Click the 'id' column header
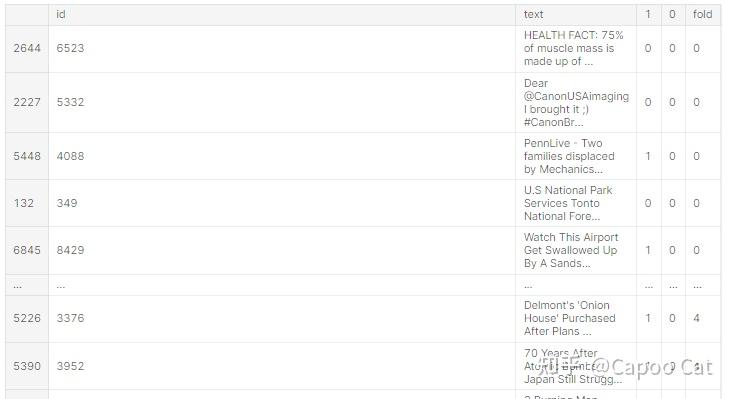This screenshot has width=730, height=399. point(61,14)
